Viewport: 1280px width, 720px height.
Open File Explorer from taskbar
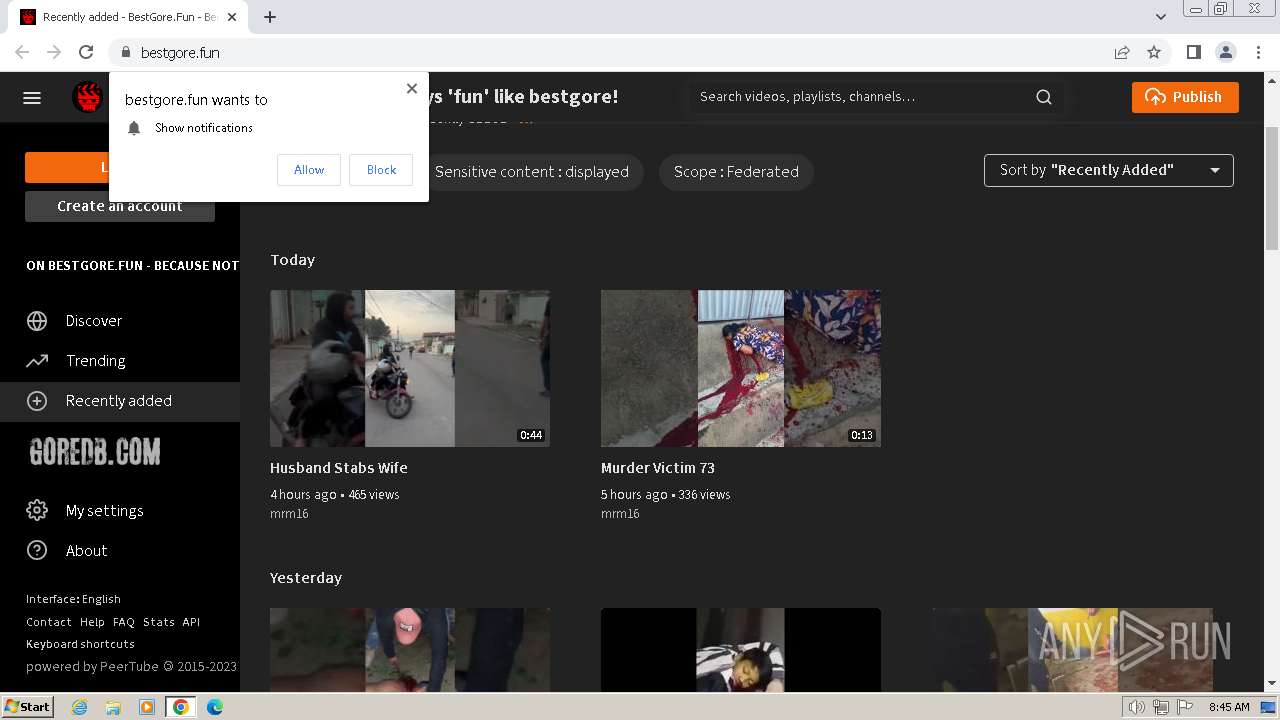coord(113,707)
